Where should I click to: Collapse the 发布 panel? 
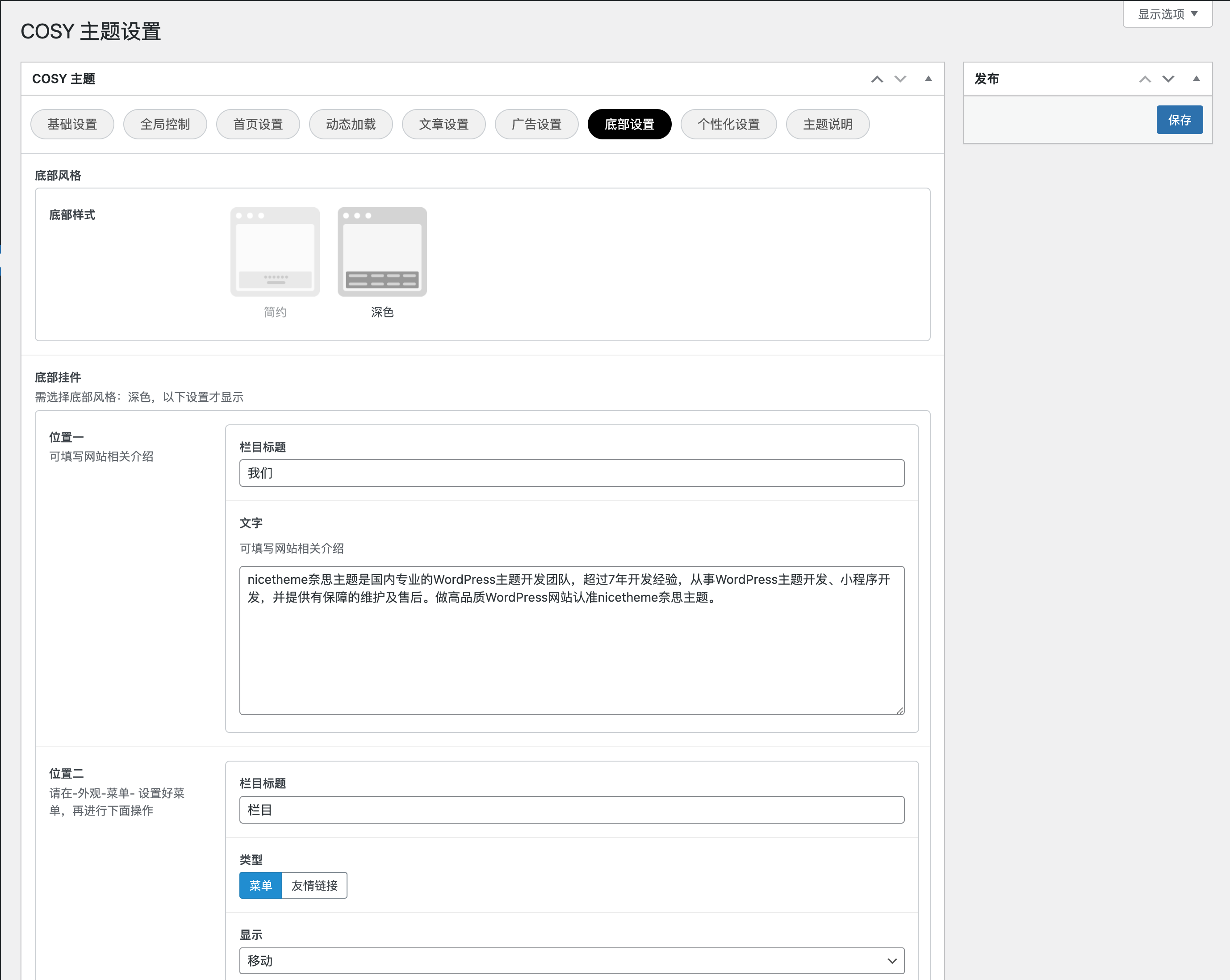click(x=1197, y=79)
